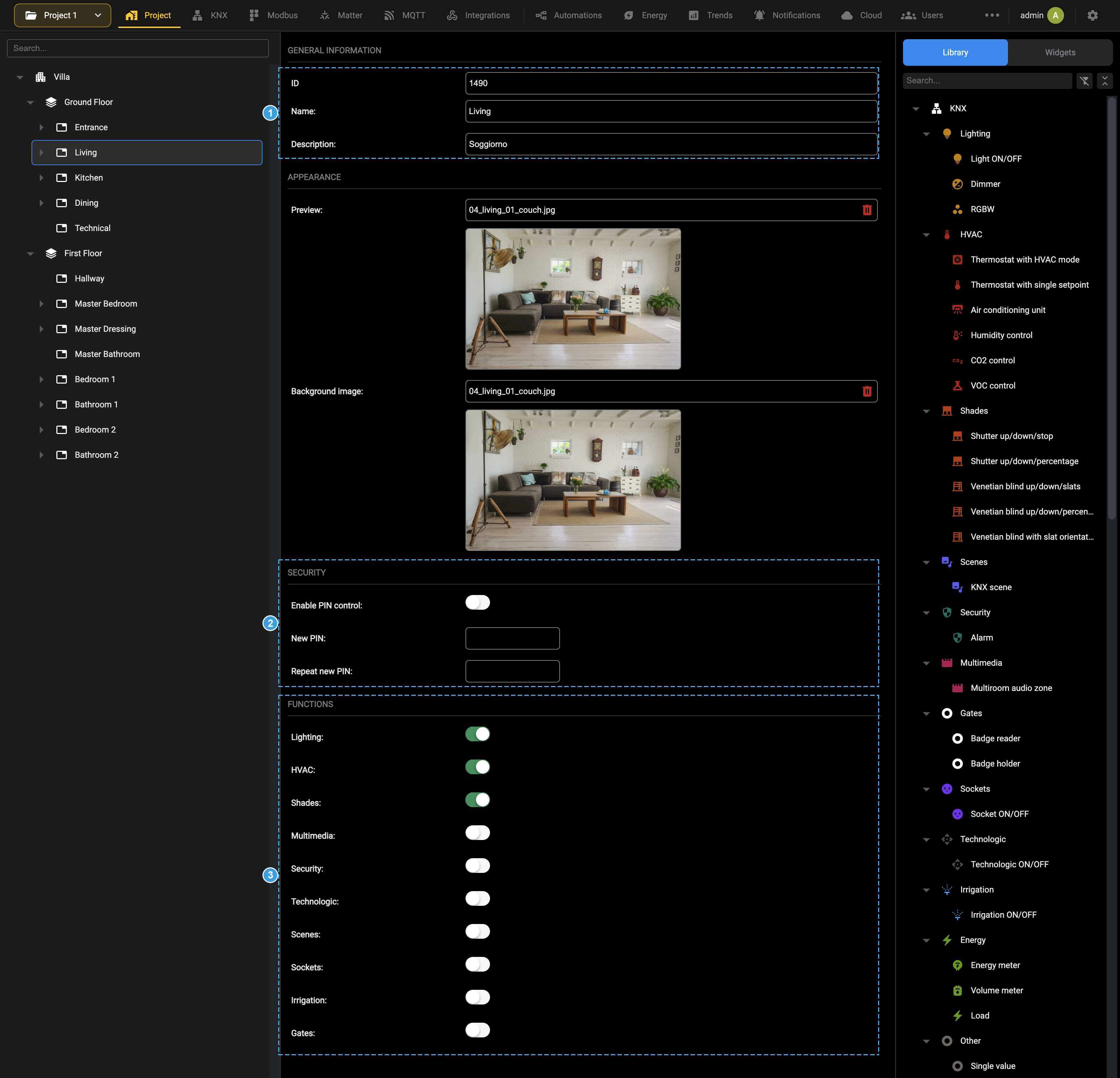This screenshot has width=1120, height=1078.
Task: Select the Dimmer library icon
Action: [957, 184]
